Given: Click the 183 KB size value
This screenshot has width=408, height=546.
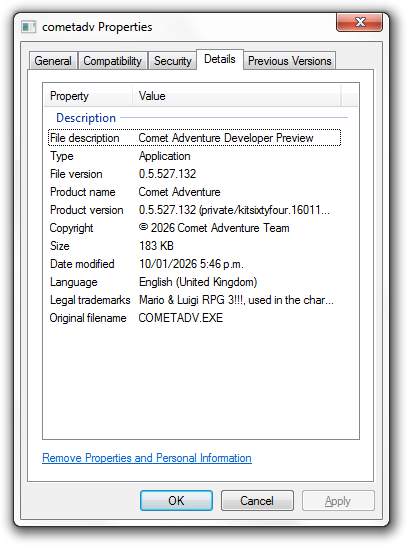Looking at the screenshot, I should coord(156,246).
